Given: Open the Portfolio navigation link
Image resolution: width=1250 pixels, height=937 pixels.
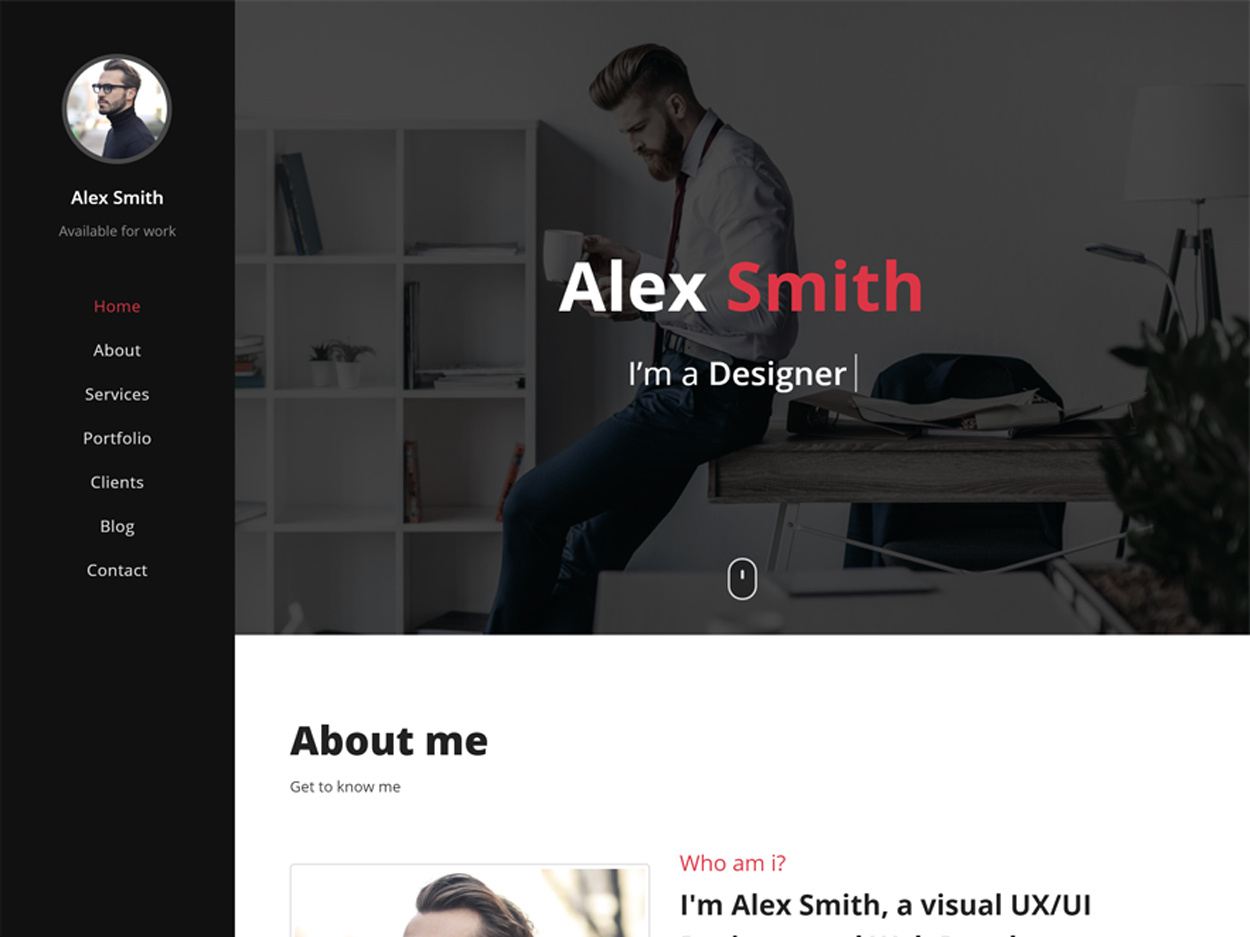Looking at the screenshot, I should (x=117, y=438).
